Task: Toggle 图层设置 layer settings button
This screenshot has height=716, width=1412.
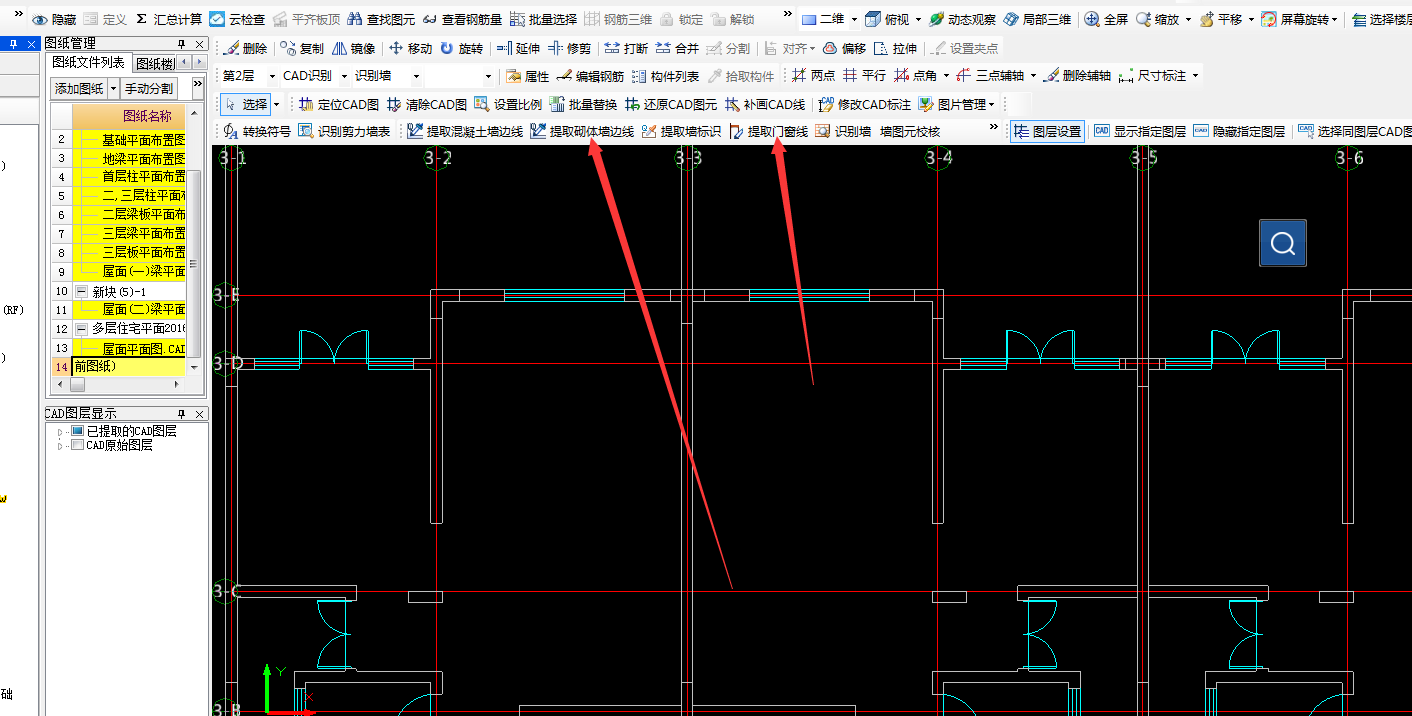Action: coord(1047,131)
